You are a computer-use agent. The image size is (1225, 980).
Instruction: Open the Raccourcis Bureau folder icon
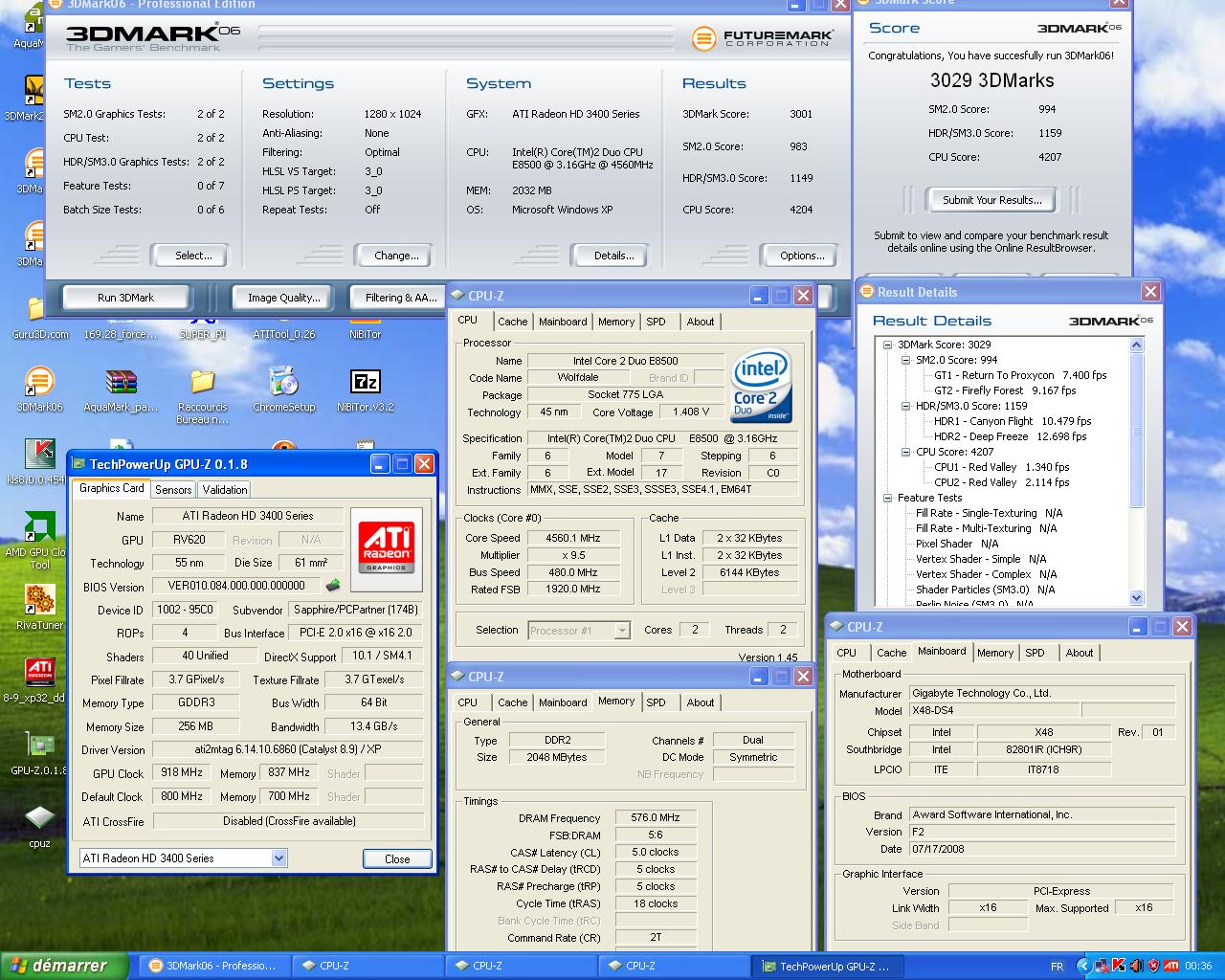(202, 382)
